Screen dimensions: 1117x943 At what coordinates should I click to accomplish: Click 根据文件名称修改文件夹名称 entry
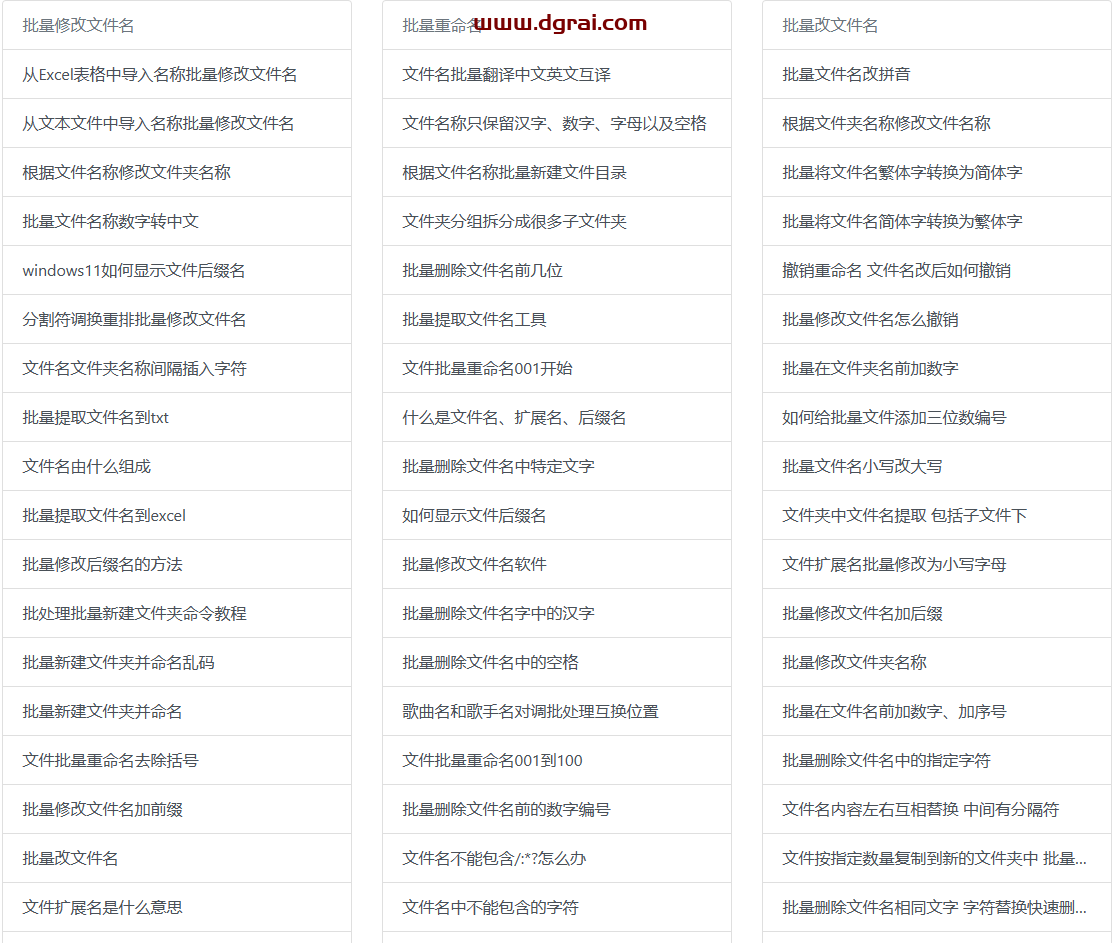click(127, 172)
